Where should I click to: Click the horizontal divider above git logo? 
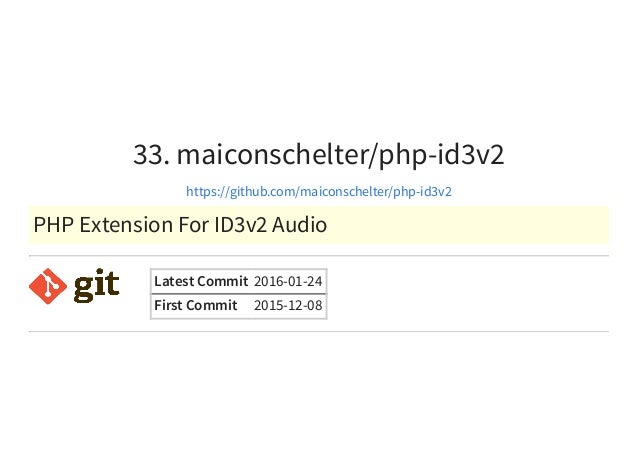[x=319, y=256]
